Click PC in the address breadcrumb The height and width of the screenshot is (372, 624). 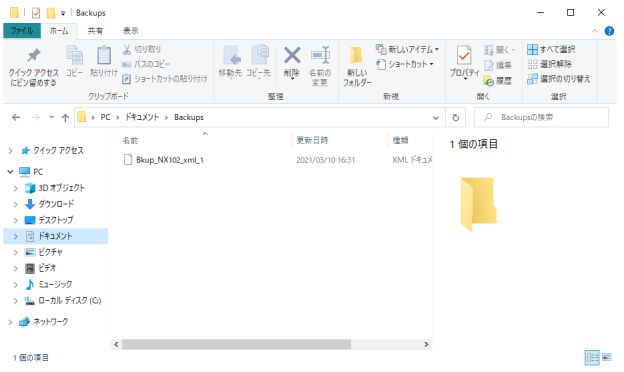click(x=105, y=117)
